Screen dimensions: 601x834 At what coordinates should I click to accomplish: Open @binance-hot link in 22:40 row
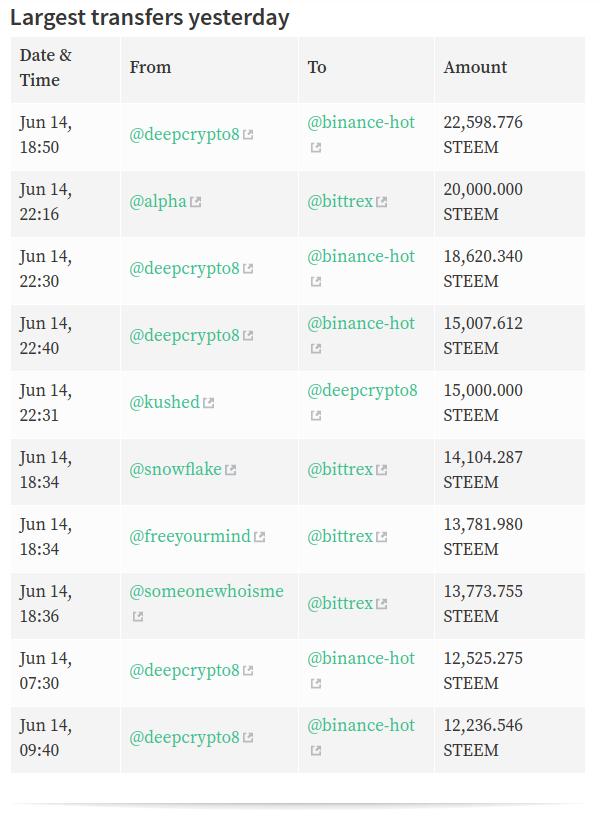click(x=361, y=323)
